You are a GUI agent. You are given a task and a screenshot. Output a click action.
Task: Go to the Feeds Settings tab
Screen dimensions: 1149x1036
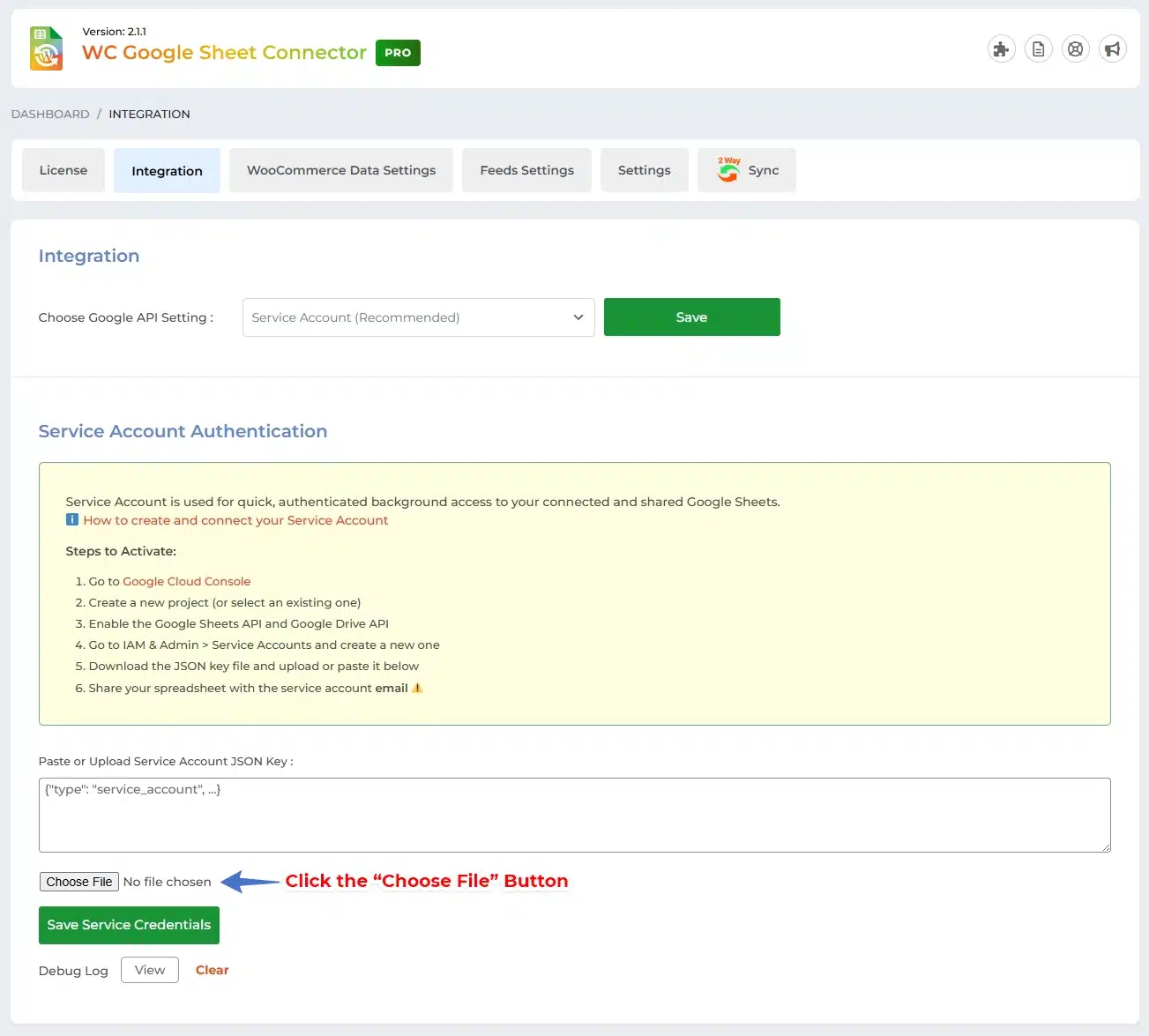[x=526, y=170]
